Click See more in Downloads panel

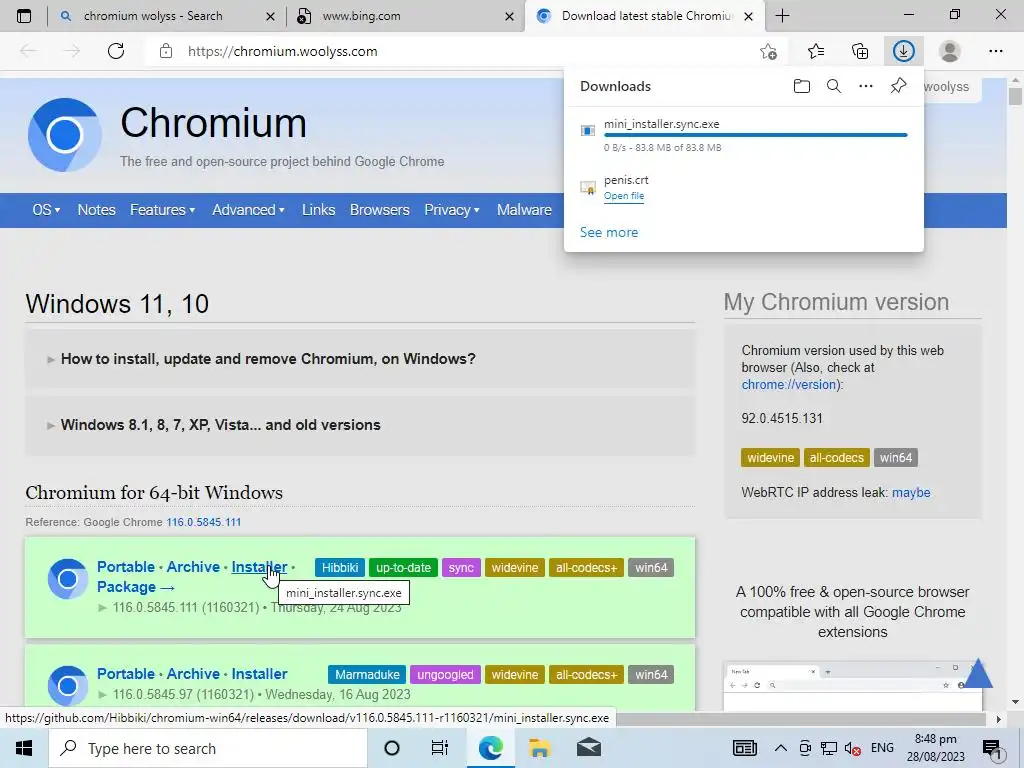coord(609,232)
